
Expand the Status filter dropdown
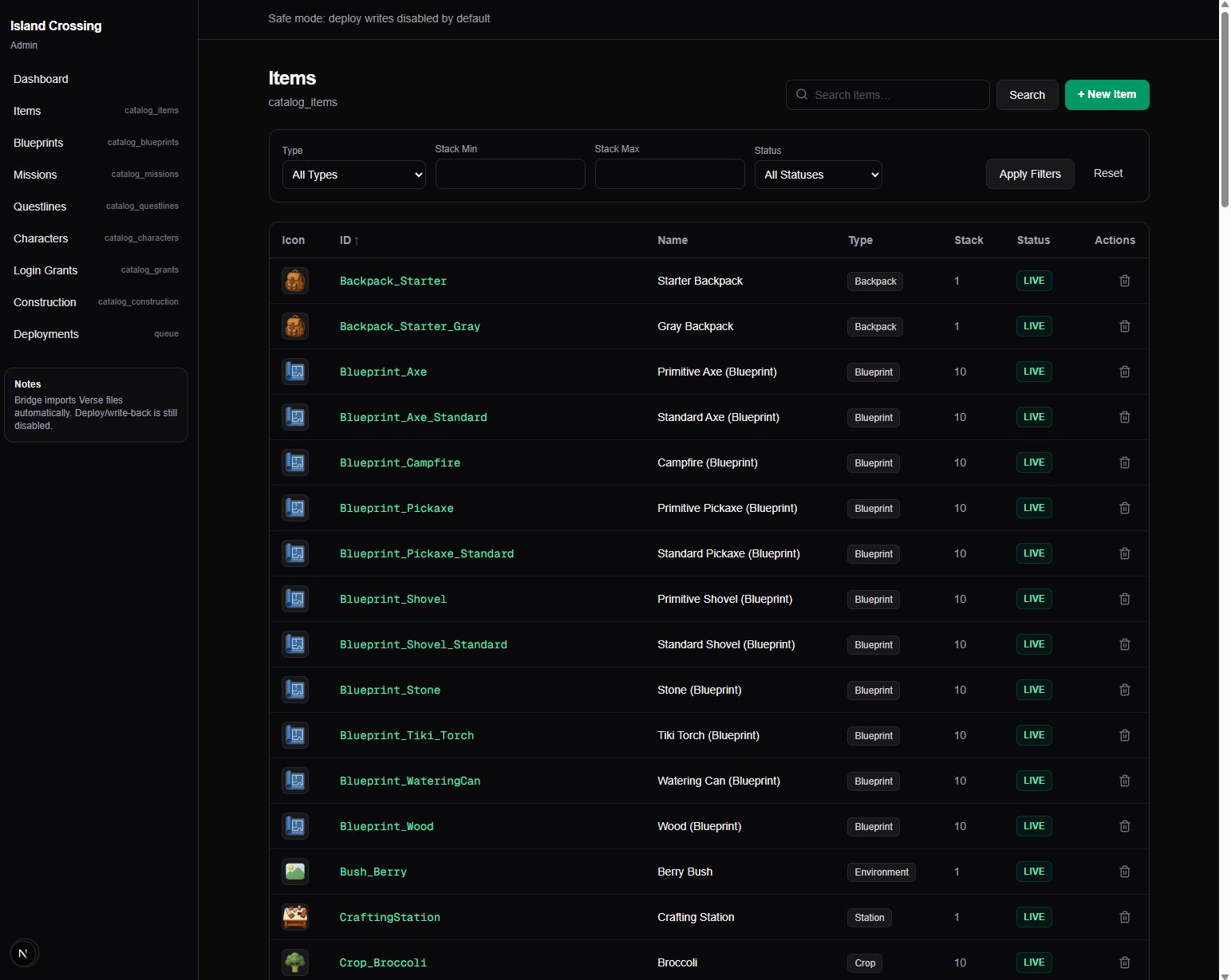click(x=818, y=175)
